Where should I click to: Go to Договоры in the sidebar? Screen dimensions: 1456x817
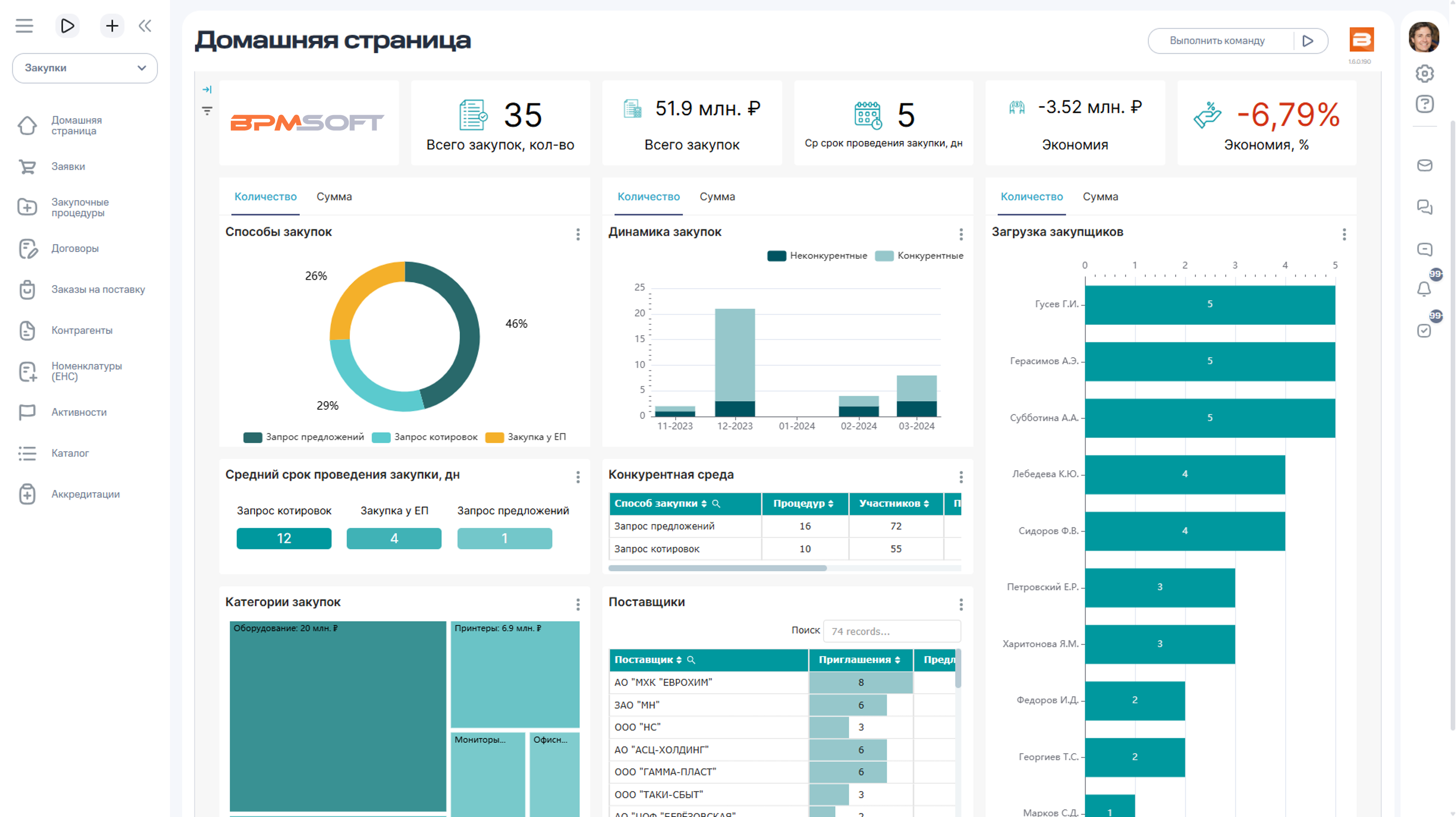75,249
